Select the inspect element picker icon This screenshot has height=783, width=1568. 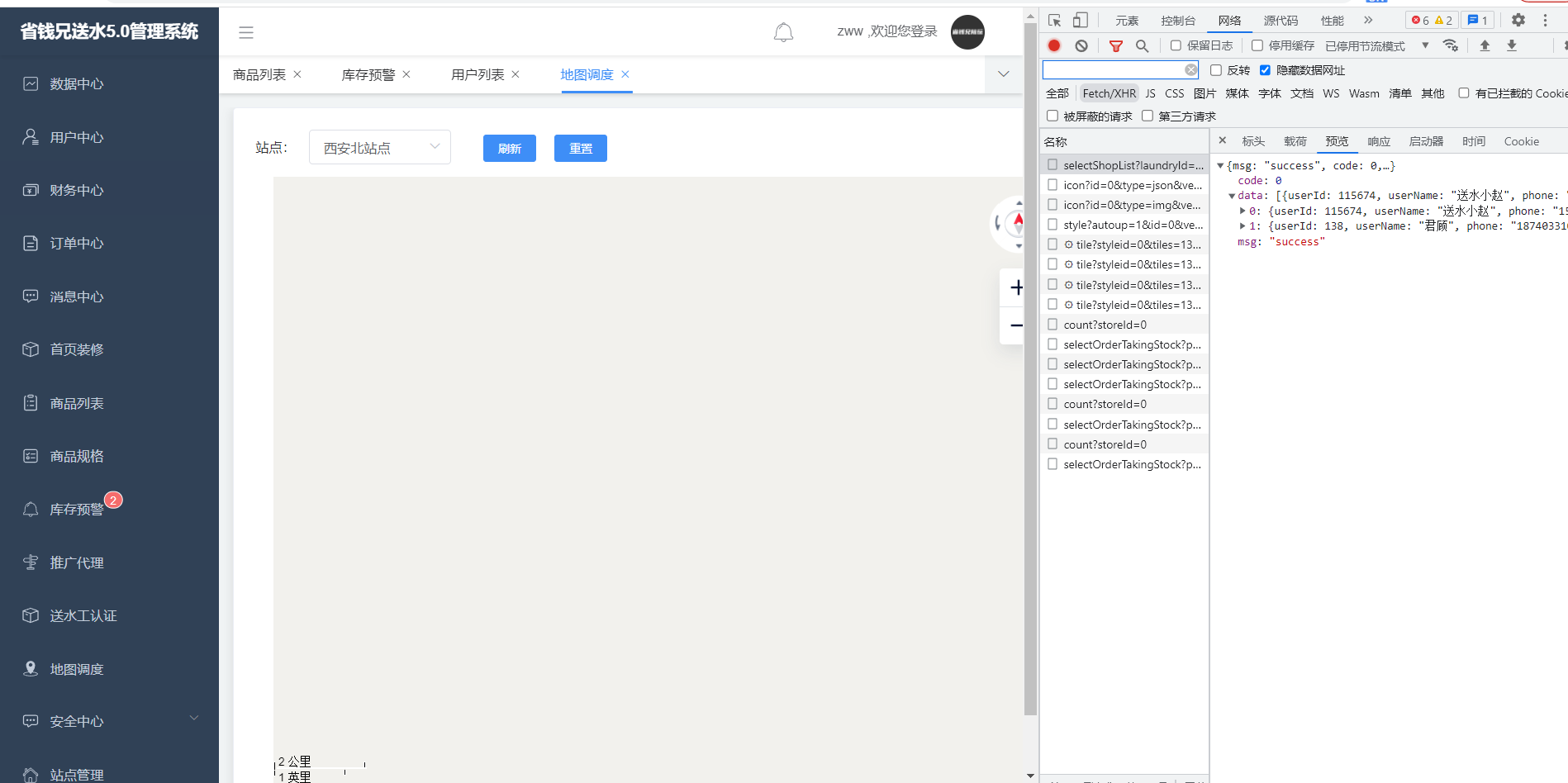point(1055,21)
